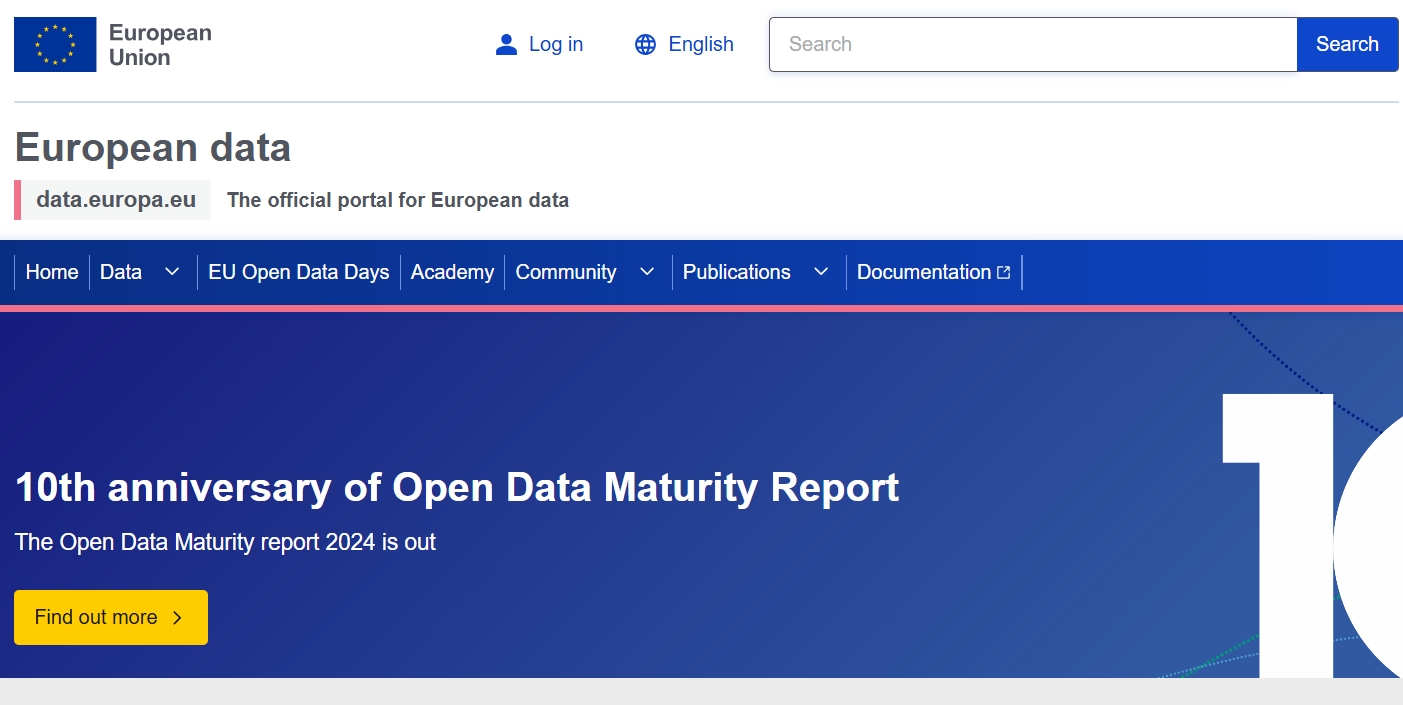Screen dimensions: 1403x705
Task: Open the Documentation external link
Action: pyautogui.click(x=934, y=272)
